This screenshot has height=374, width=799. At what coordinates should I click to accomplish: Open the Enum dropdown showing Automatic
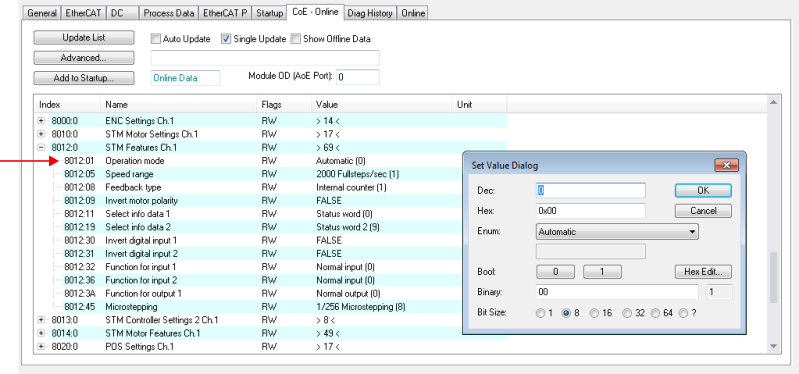point(617,231)
